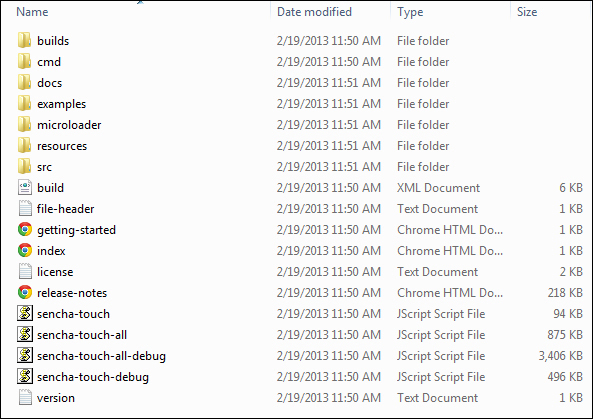The height and width of the screenshot is (419, 593).
Task: Select the sencha-touch-all file name
Action: 82,335
